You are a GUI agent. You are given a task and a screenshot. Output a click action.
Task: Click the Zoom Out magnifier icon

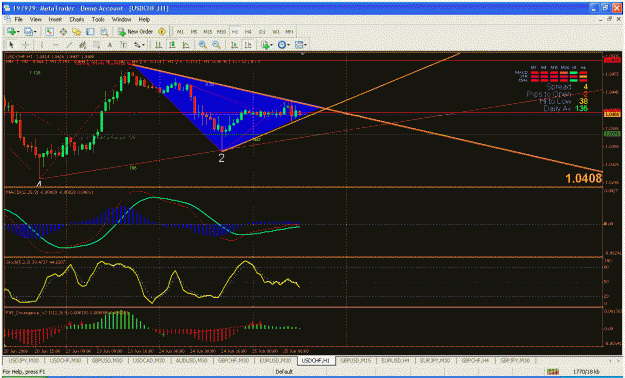(216, 45)
